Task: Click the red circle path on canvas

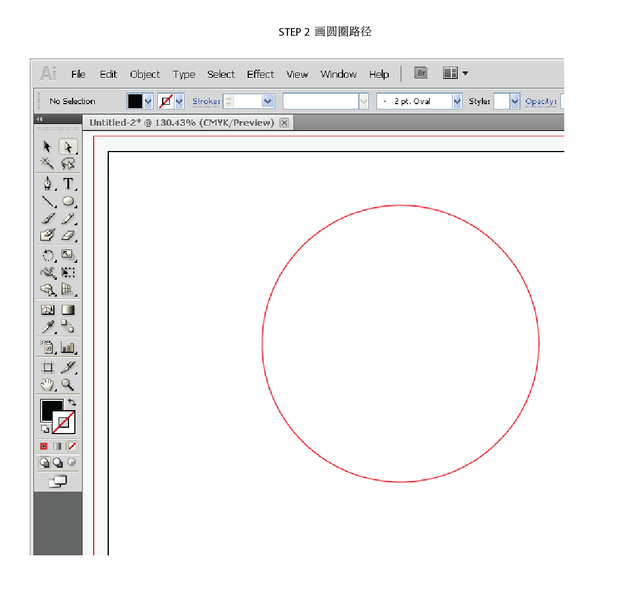Action: pyautogui.click(x=401, y=206)
